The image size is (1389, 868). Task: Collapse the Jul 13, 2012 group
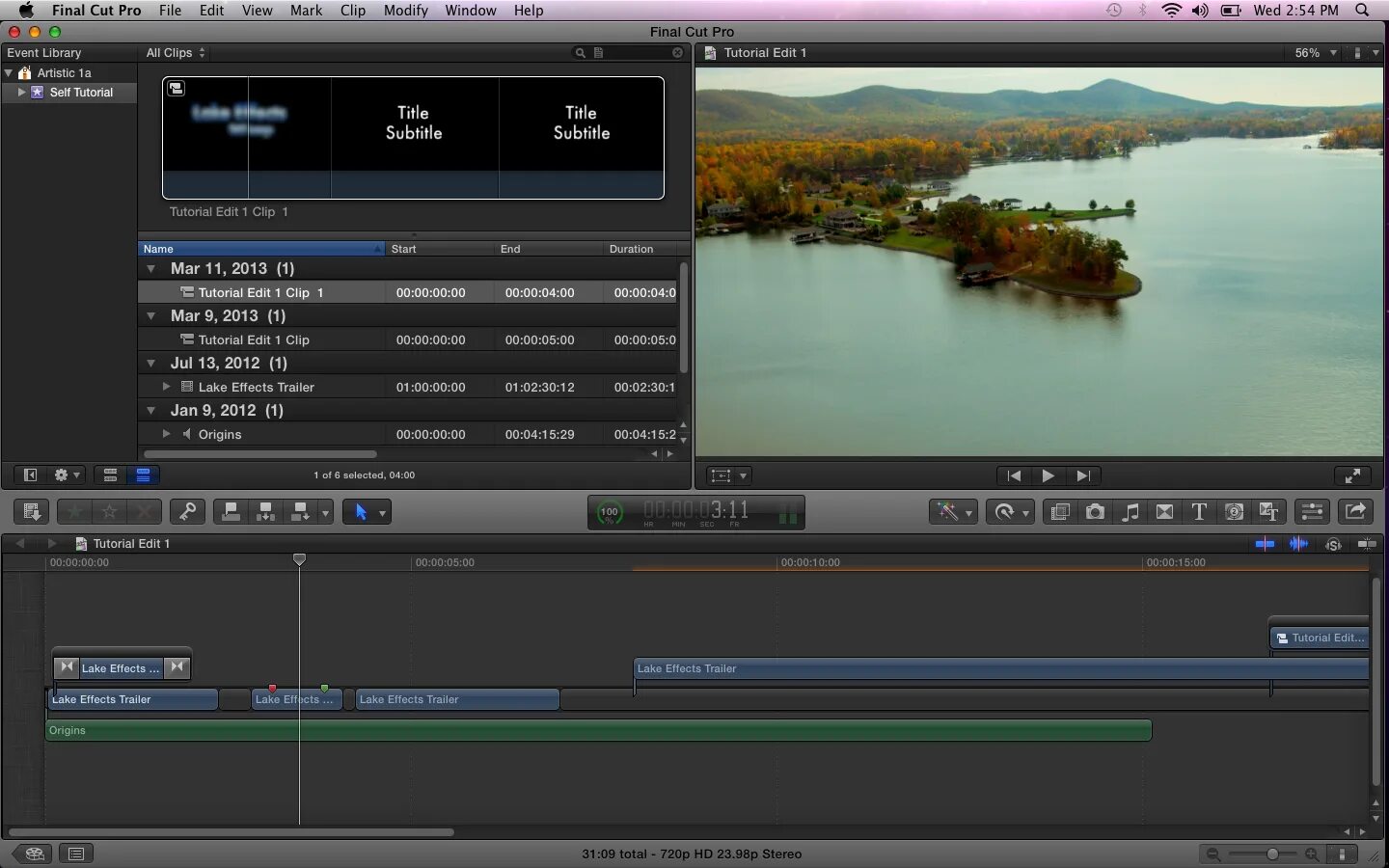point(150,364)
